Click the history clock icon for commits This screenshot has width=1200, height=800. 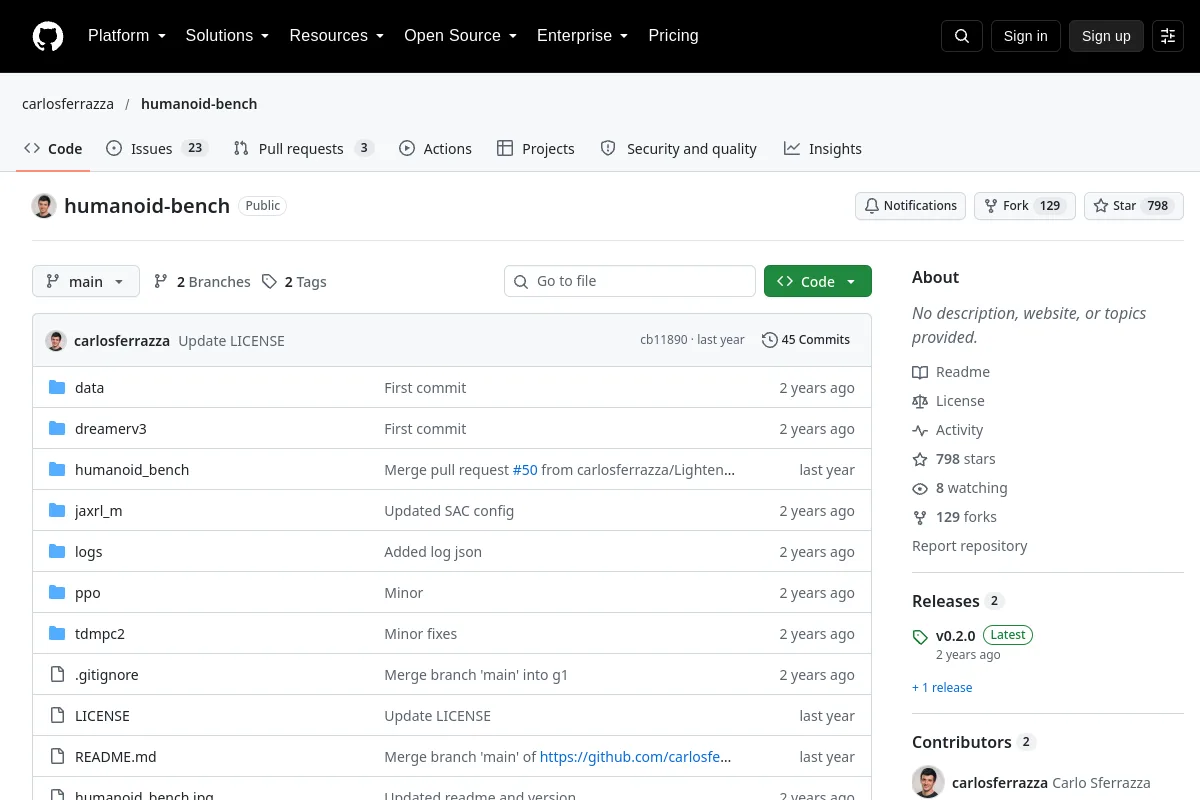coord(769,340)
